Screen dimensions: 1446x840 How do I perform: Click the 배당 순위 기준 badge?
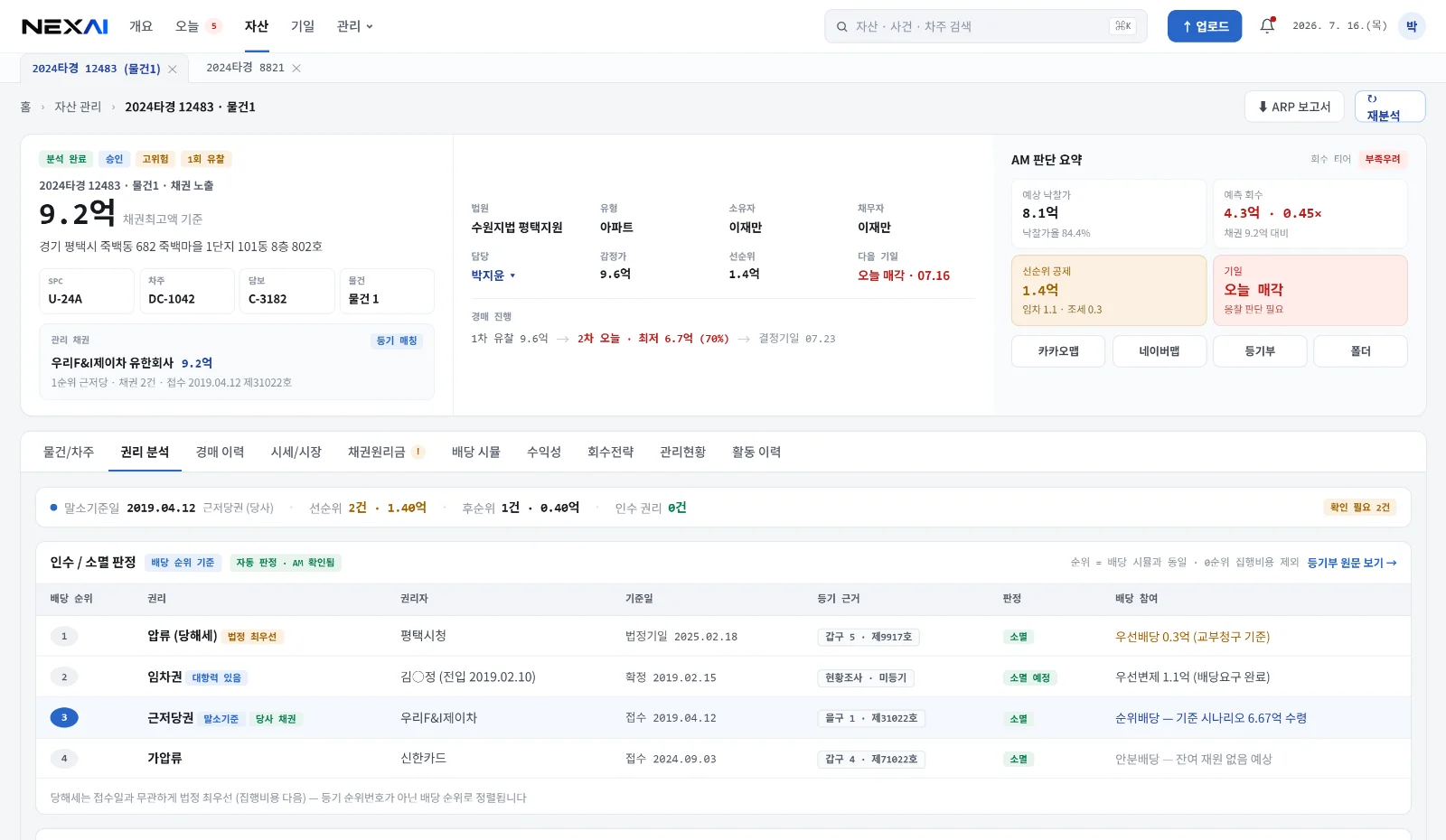click(183, 563)
